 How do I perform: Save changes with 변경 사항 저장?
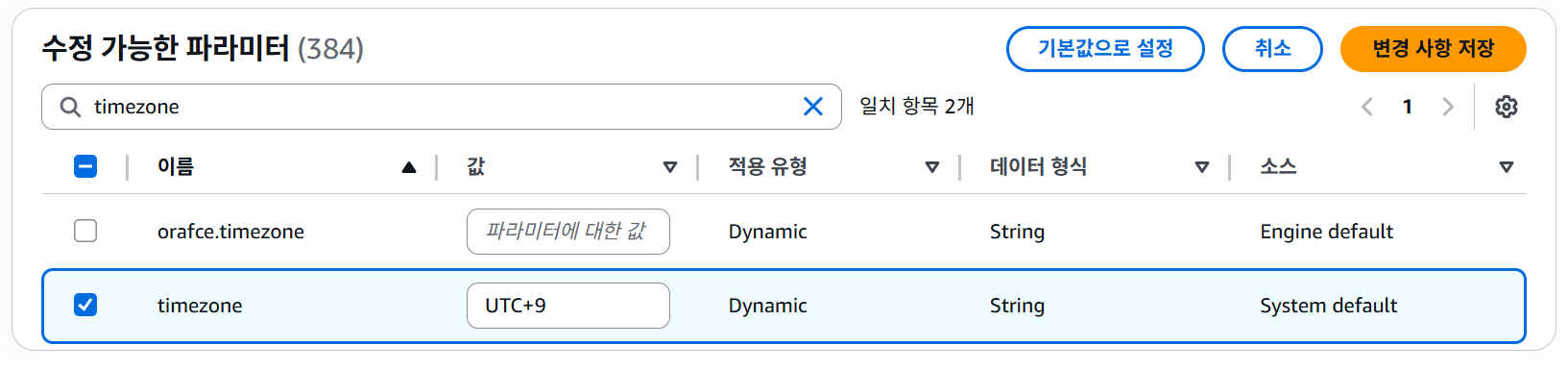1433,49
